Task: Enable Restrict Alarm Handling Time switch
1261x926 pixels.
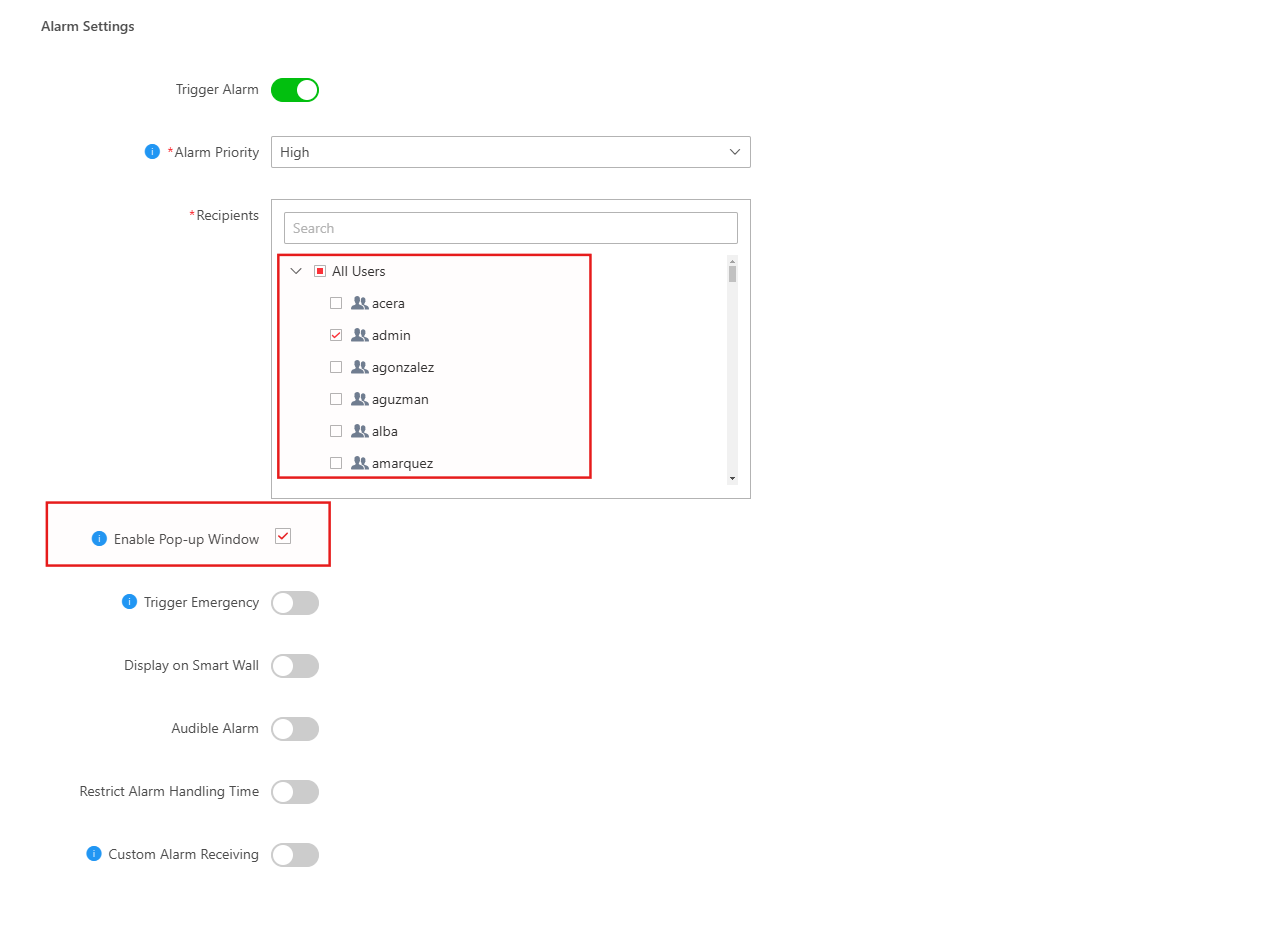Action: (295, 792)
